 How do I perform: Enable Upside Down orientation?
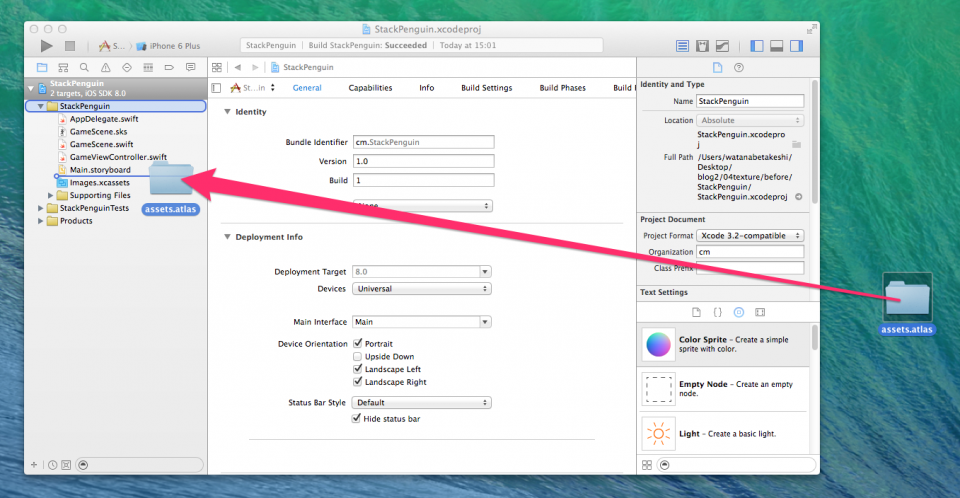[358, 356]
